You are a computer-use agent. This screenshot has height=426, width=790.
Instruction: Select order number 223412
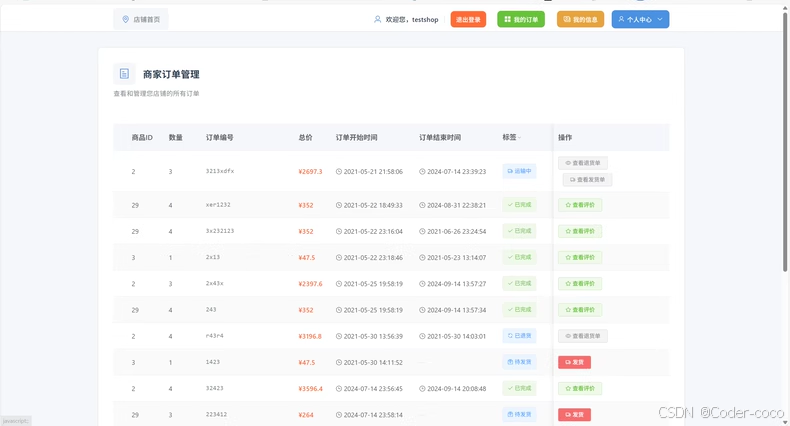[216, 414]
